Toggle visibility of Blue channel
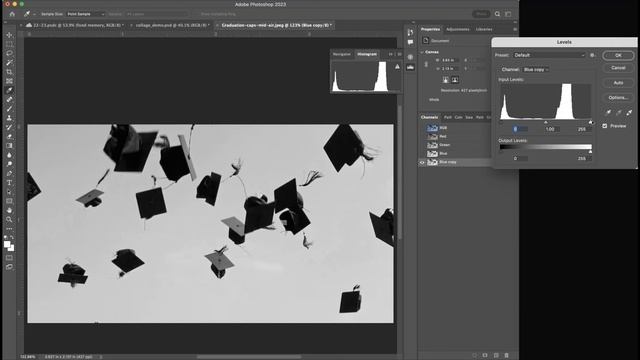Screen dimensions: 640x360 click(422, 153)
